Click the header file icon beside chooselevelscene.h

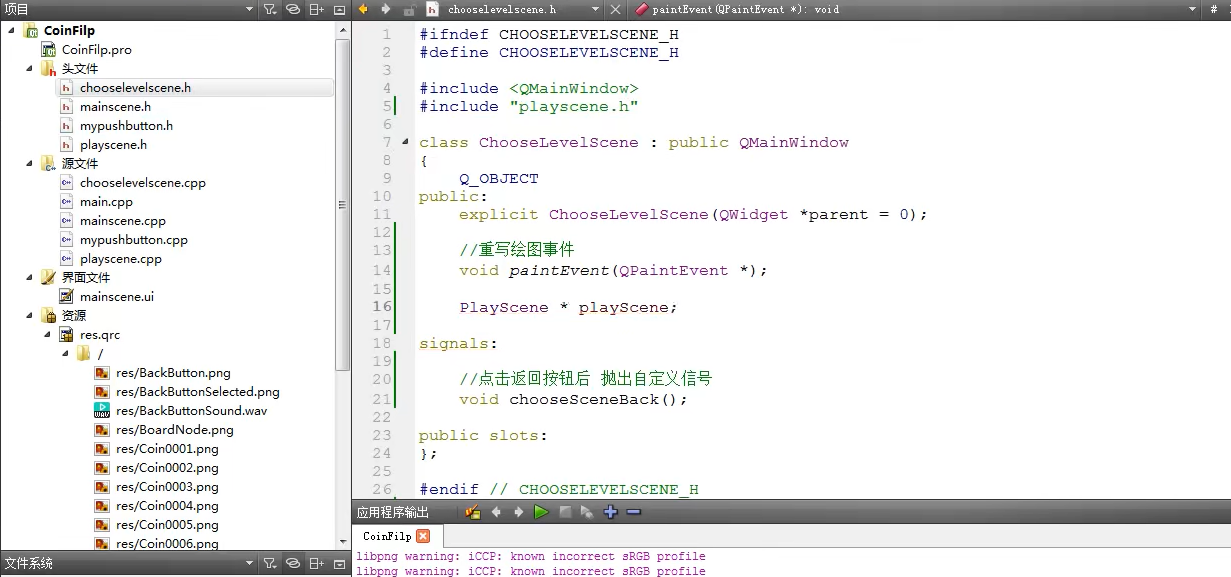pyautogui.click(x=433, y=9)
